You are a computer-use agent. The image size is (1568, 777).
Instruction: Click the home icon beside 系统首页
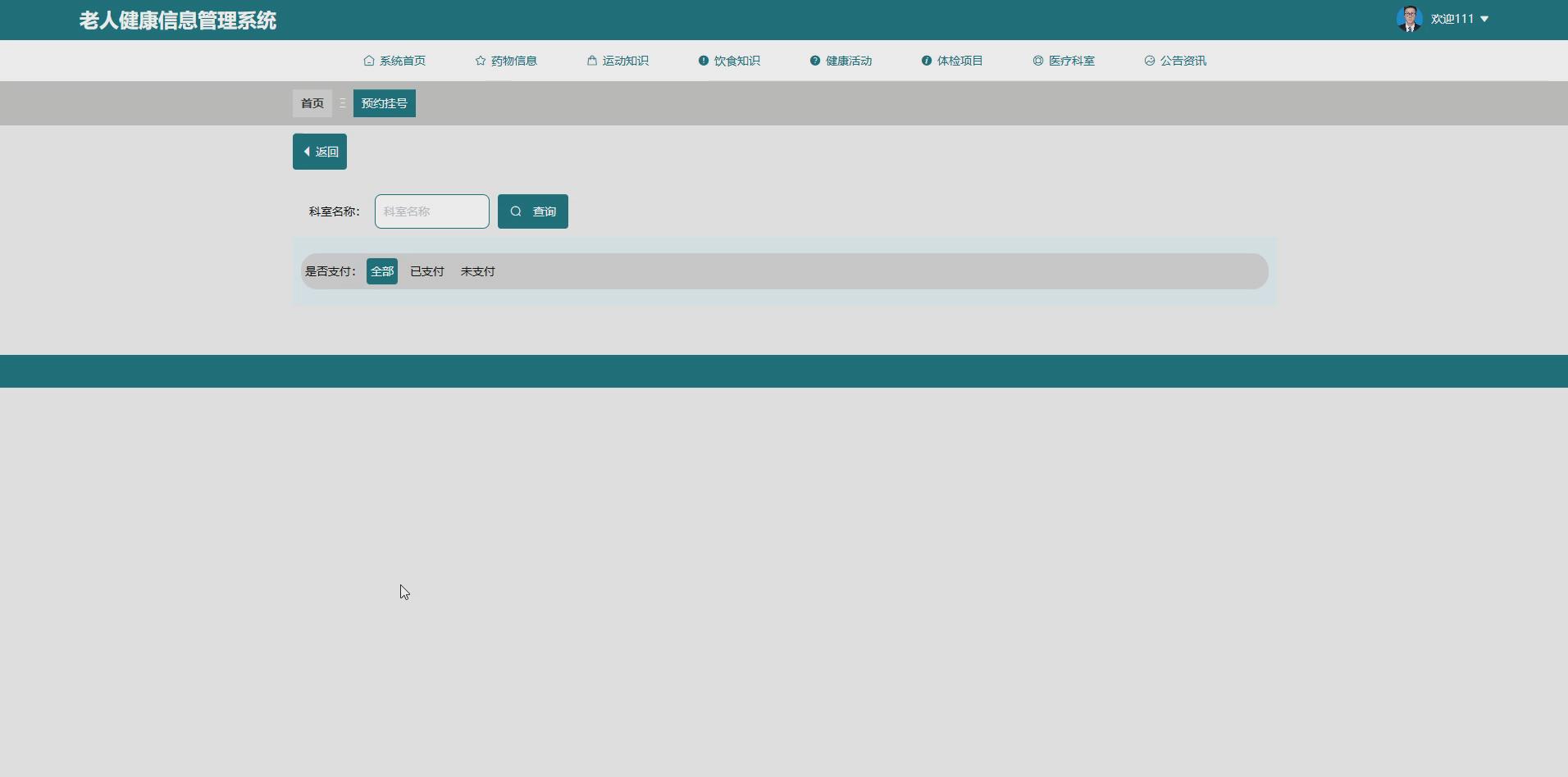click(x=368, y=61)
